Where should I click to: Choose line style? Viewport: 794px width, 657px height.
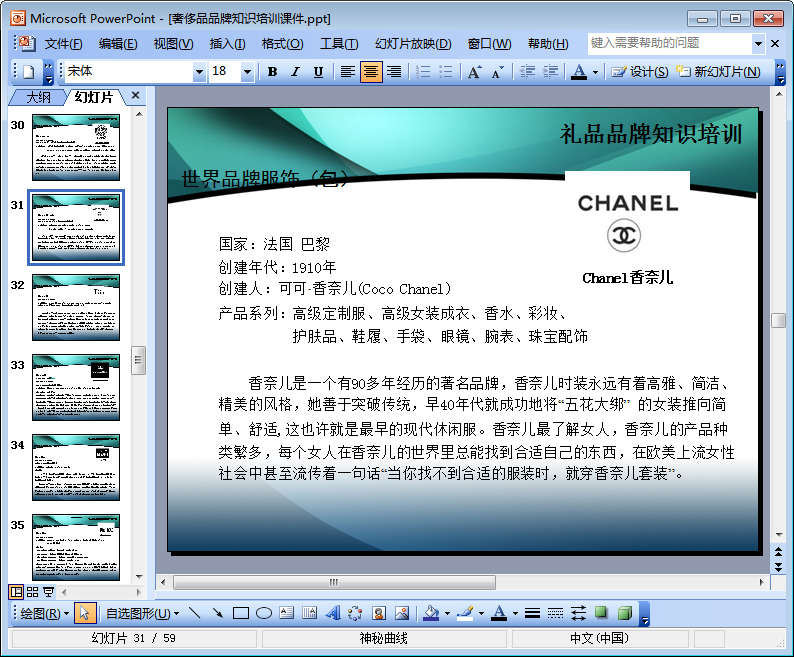click(532, 613)
